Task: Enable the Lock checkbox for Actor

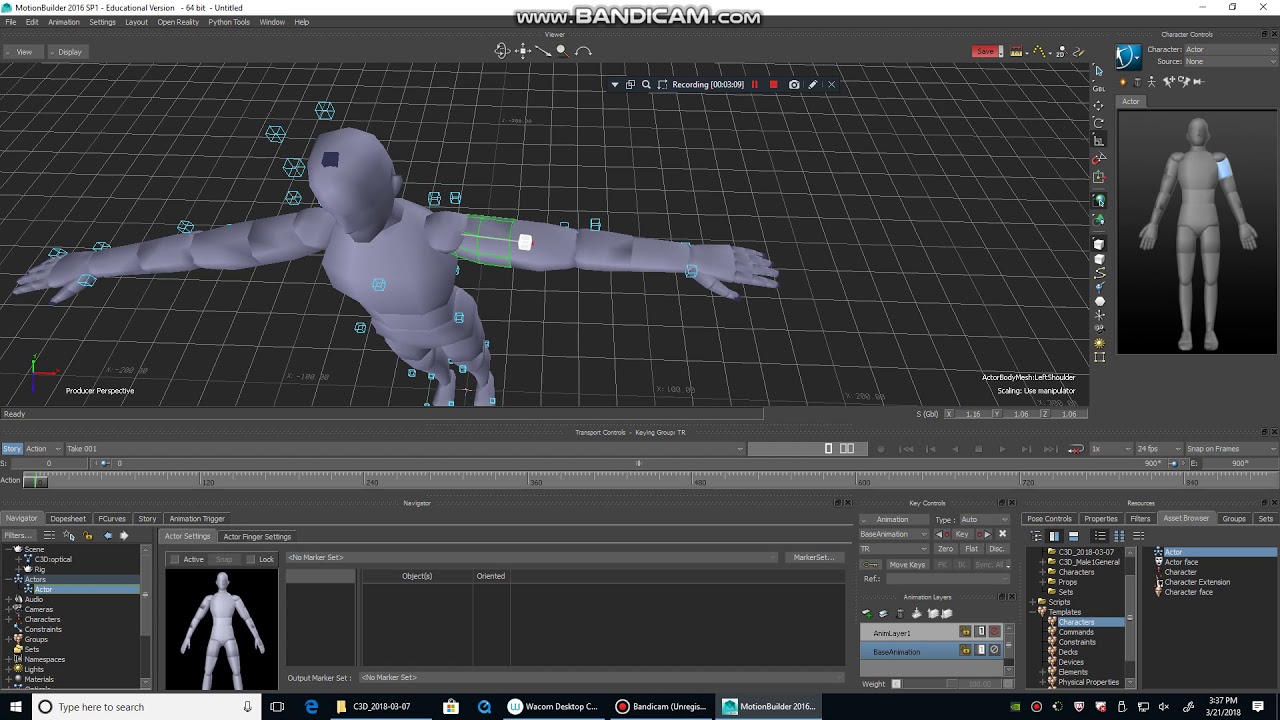Action: click(x=251, y=559)
